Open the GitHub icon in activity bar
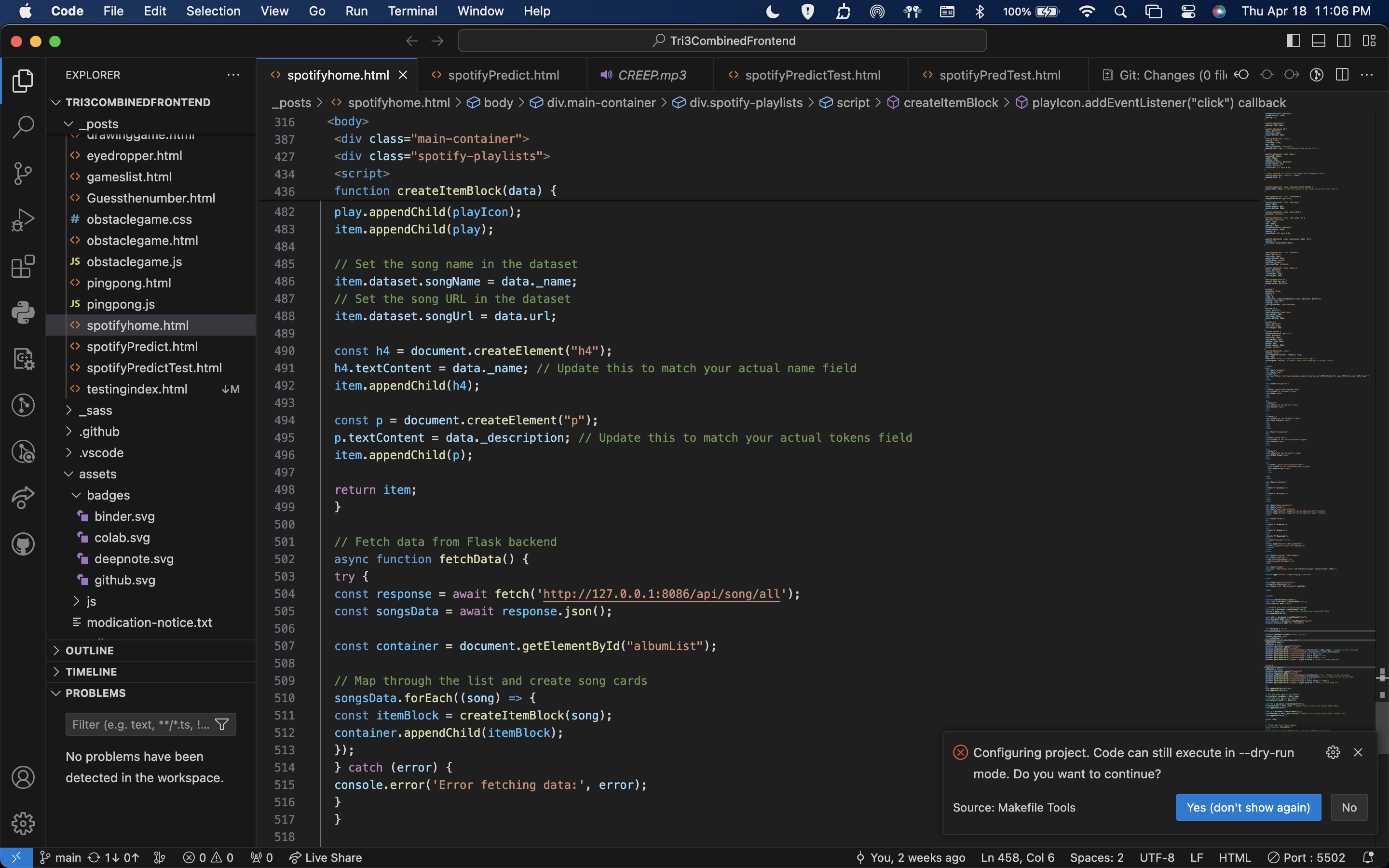 [23, 544]
